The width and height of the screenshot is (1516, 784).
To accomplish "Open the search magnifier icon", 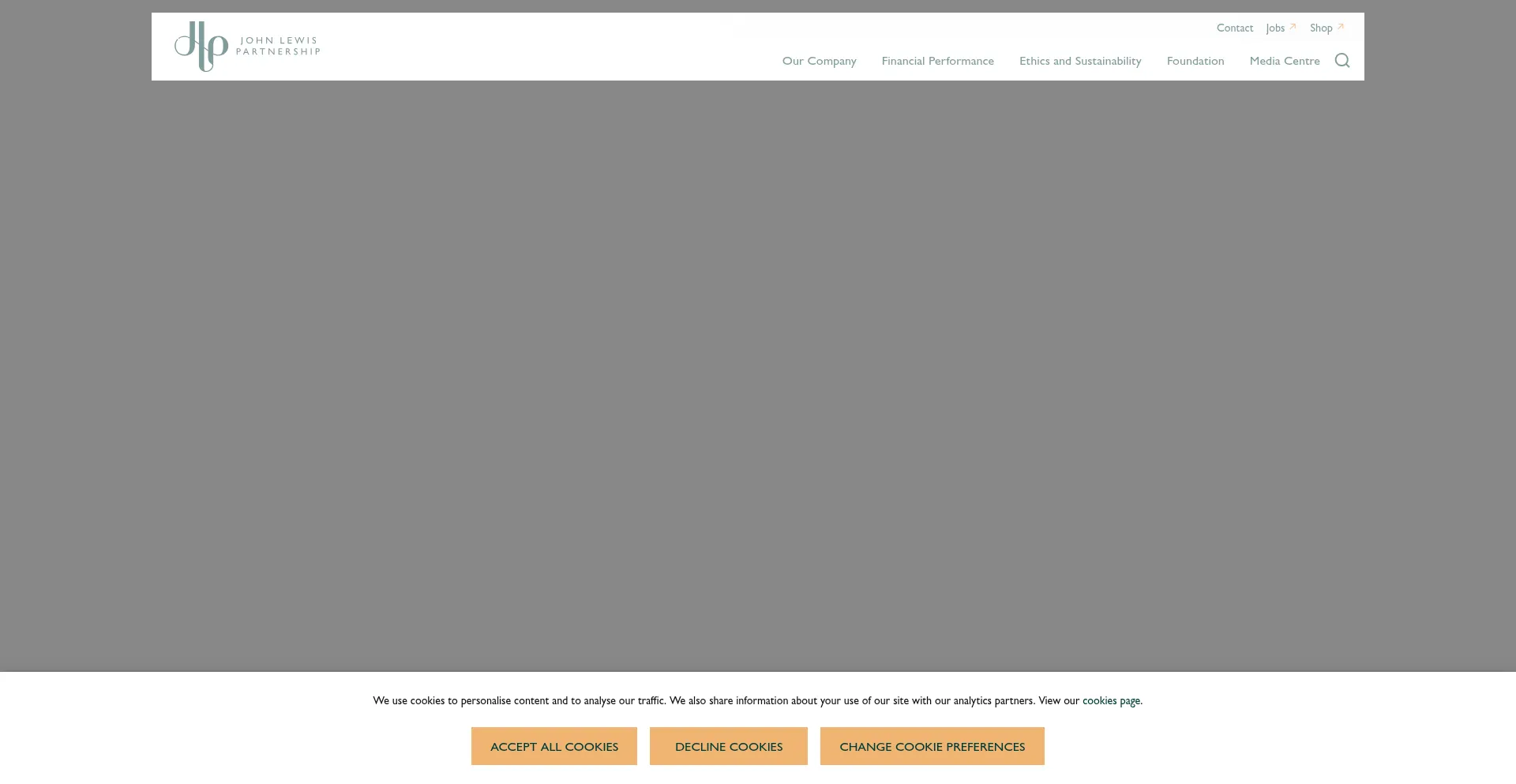I will 1342,61.
